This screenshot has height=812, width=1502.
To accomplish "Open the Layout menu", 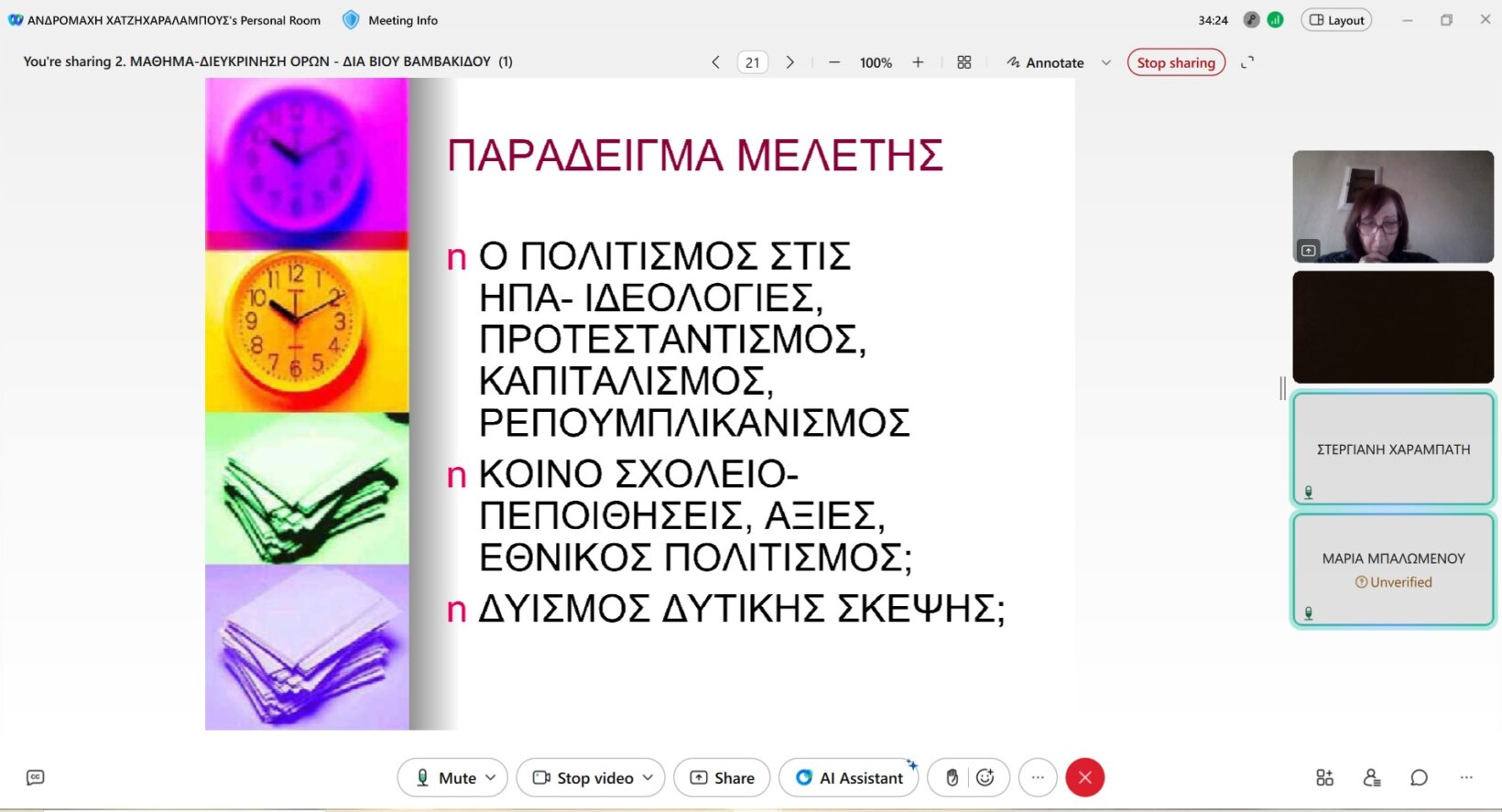I will [x=1336, y=20].
